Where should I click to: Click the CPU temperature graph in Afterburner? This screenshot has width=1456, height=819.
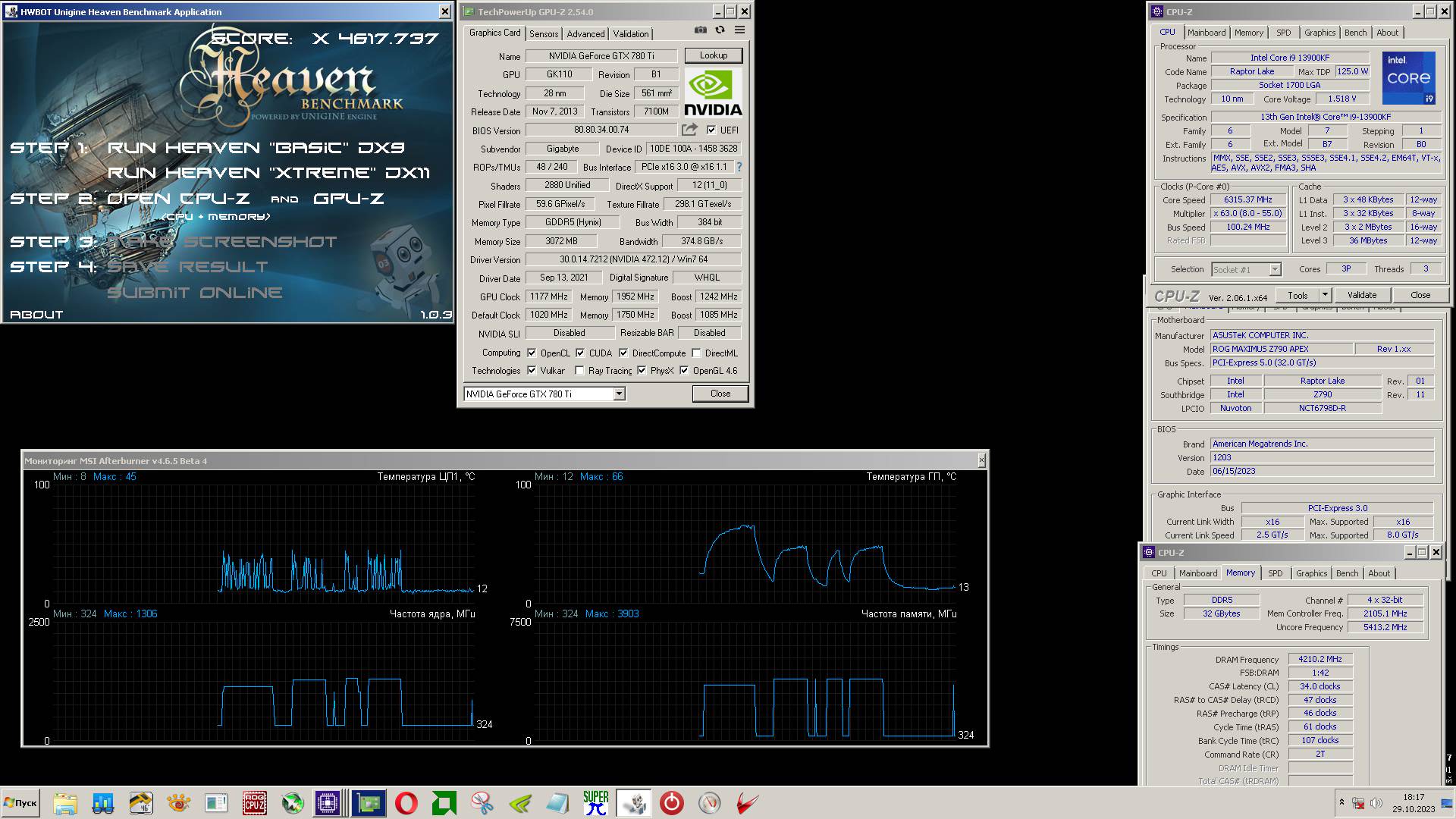pyautogui.click(x=264, y=544)
